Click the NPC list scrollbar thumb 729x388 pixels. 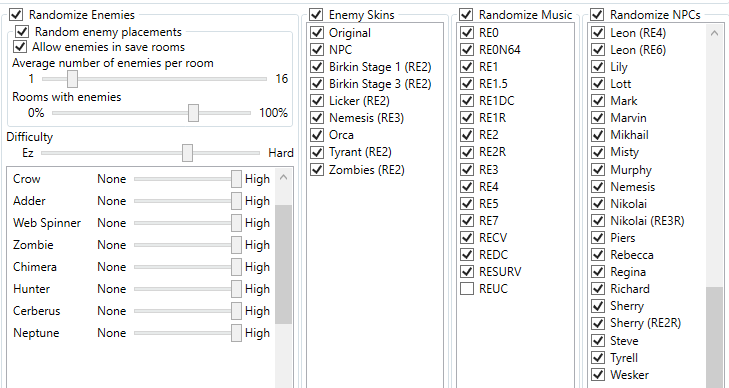click(715, 337)
